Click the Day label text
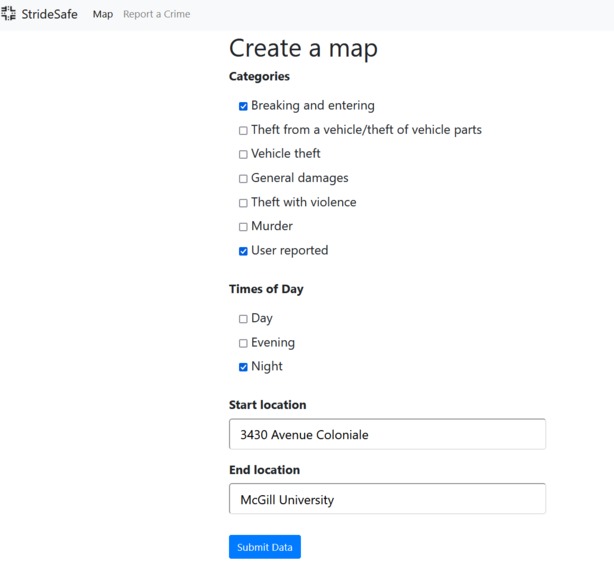 [262, 318]
